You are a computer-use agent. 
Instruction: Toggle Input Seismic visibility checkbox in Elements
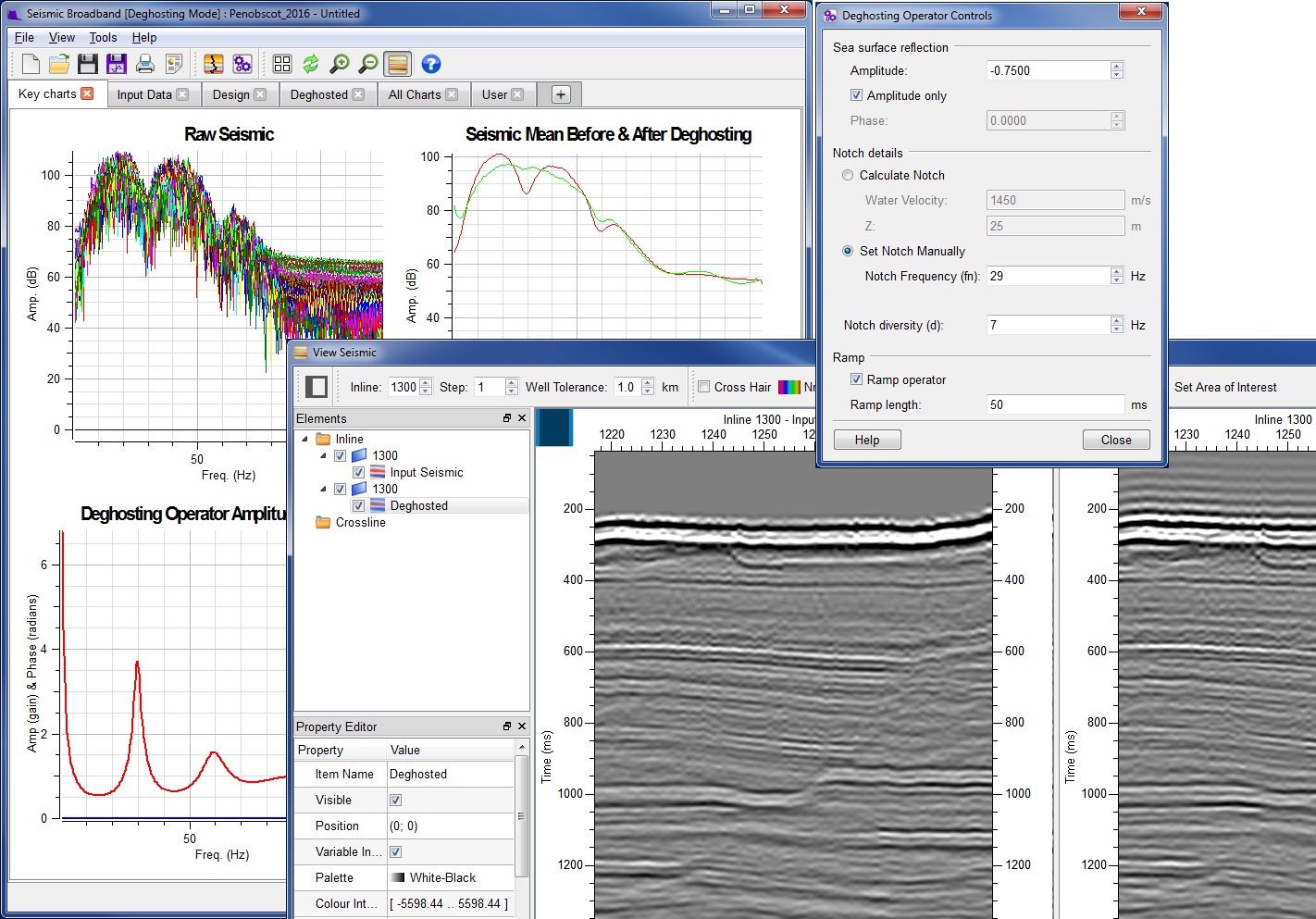pyautogui.click(x=358, y=472)
